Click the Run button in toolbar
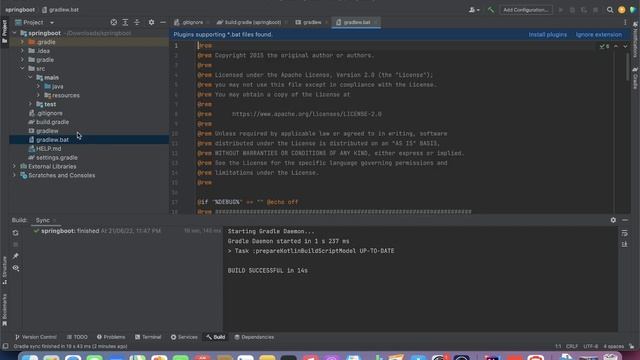Screen dimensions: 640x360 coord(560,10)
